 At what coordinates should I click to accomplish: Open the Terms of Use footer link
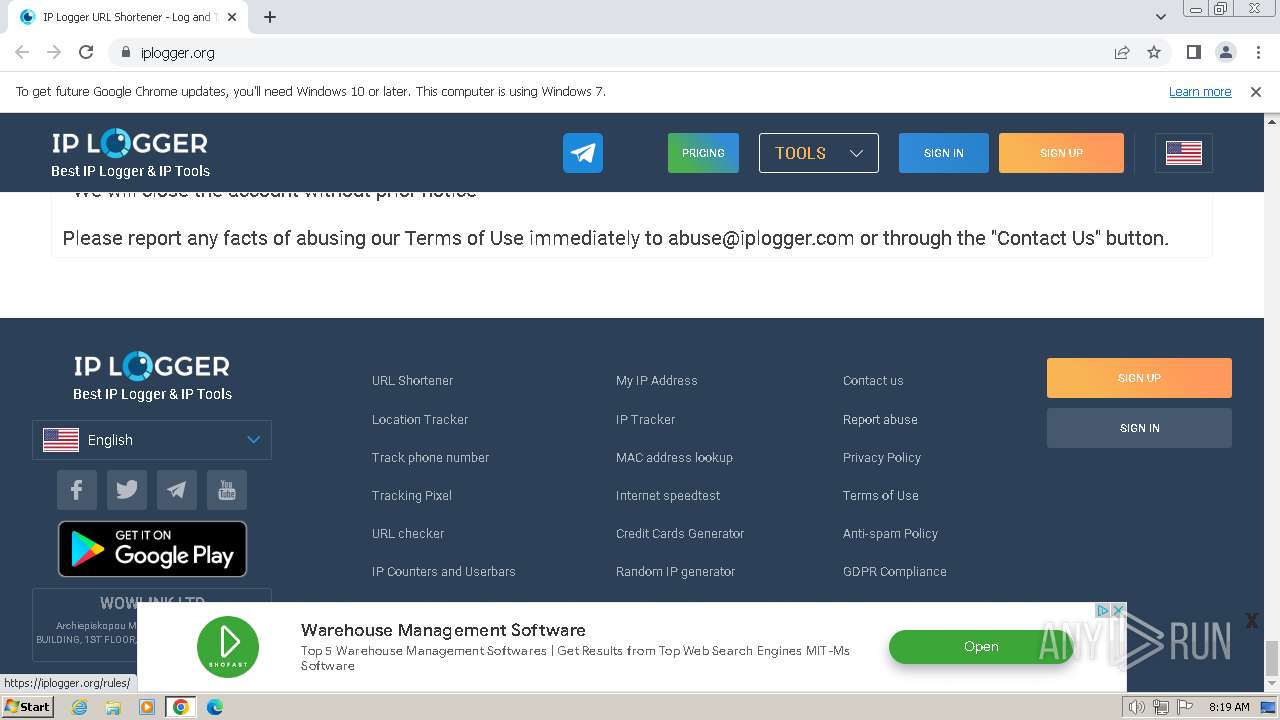click(881, 496)
